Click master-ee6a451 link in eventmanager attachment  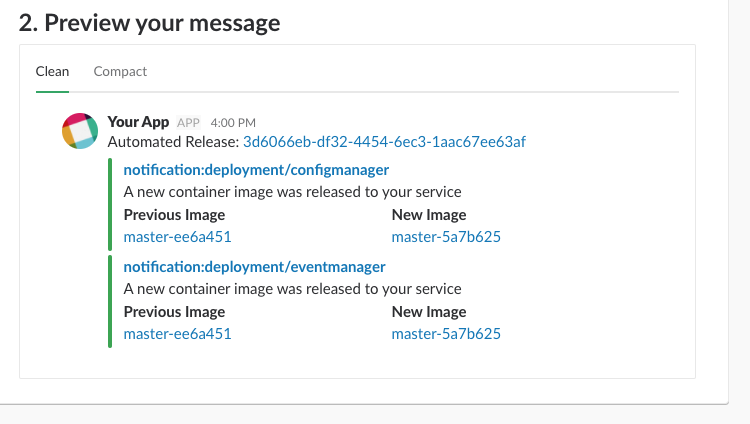pos(177,334)
